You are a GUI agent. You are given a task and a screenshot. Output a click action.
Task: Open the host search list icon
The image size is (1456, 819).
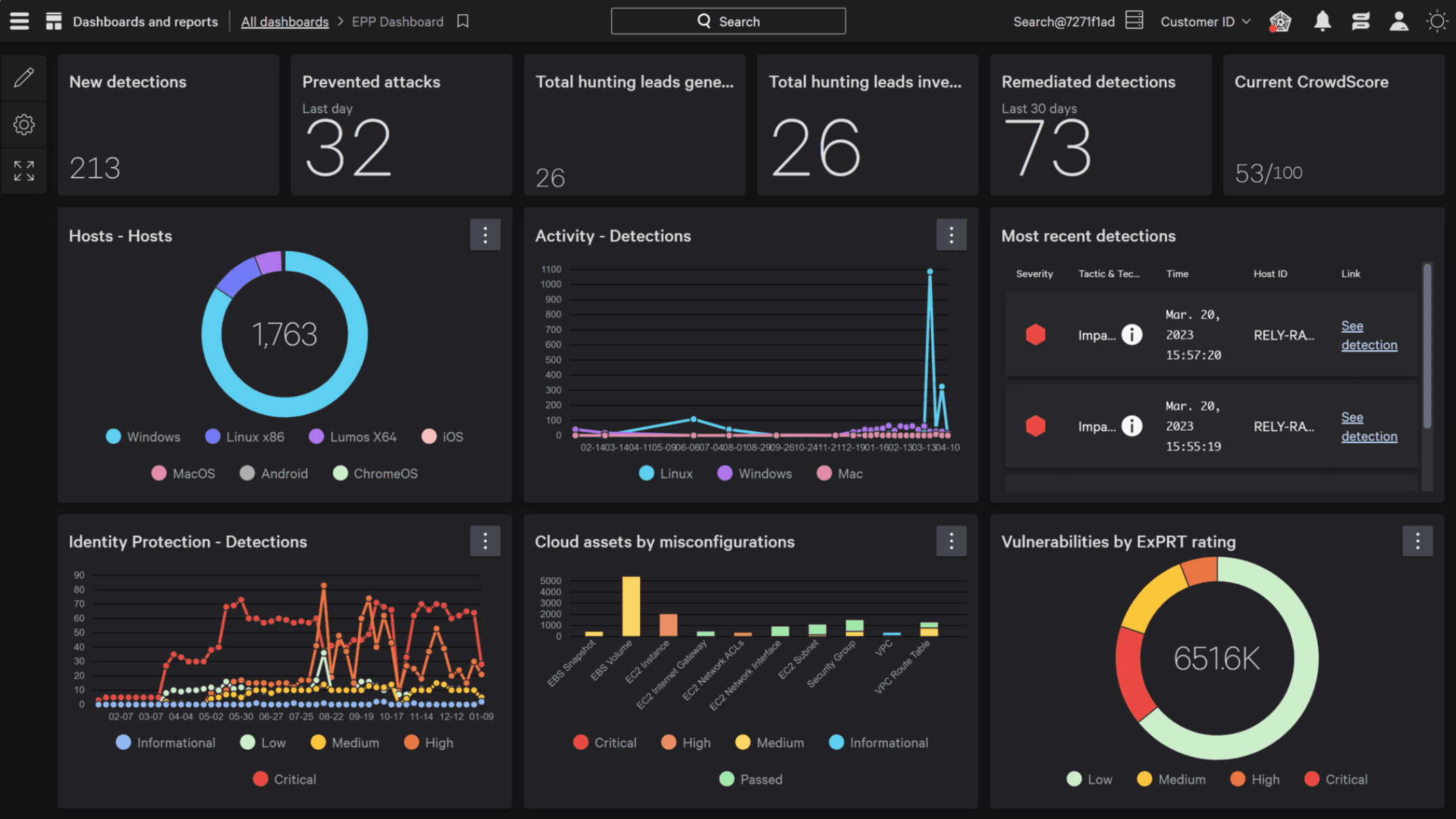point(1134,20)
